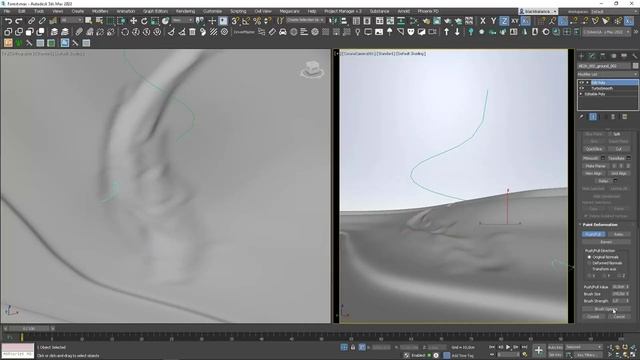Select Deformed Normals radio button
The width and height of the screenshot is (640, 360).
click(589, 263)
